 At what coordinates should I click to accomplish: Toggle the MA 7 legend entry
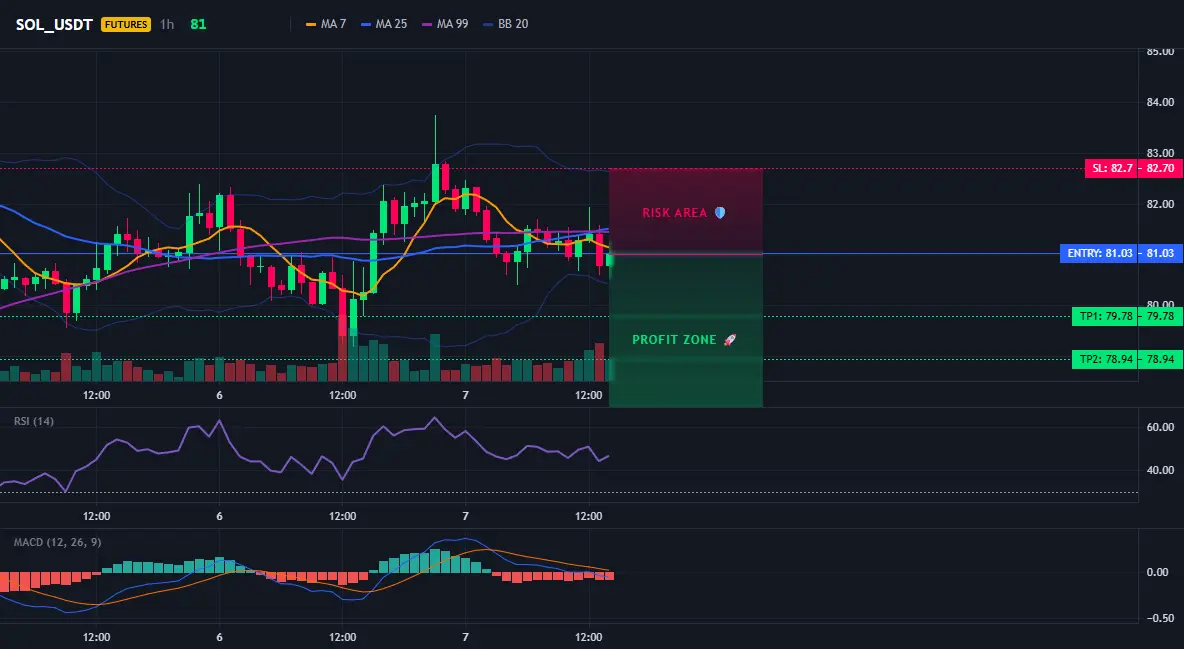pos(325,24)
